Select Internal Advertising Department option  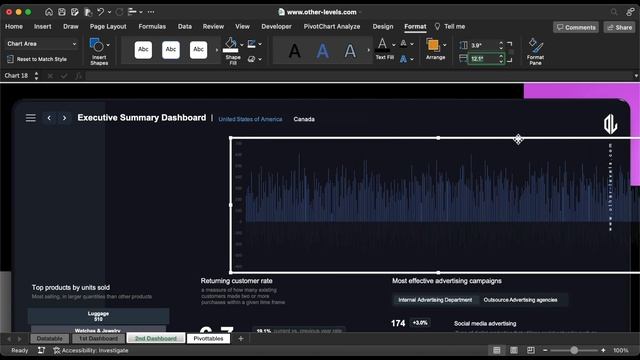point(435,300)
